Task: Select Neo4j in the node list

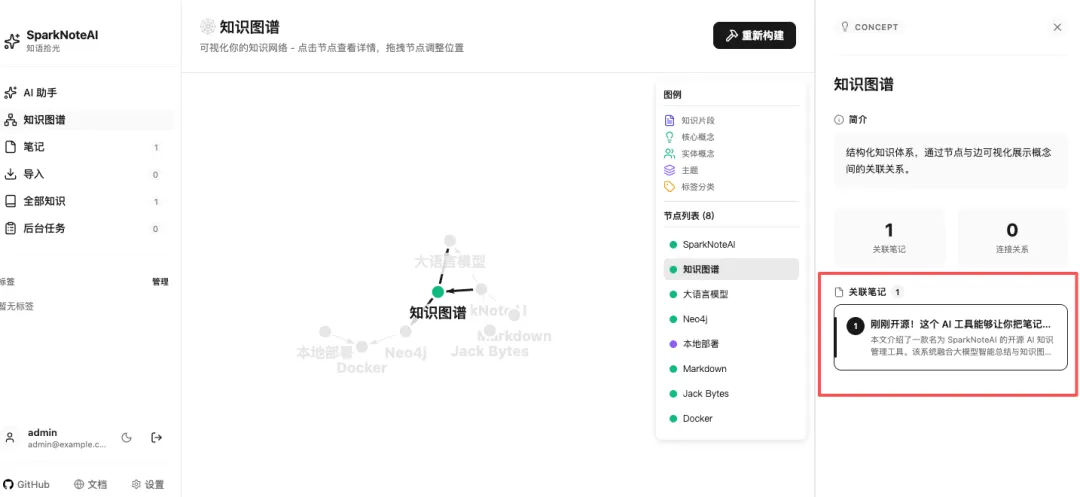Action: [731, 319]
